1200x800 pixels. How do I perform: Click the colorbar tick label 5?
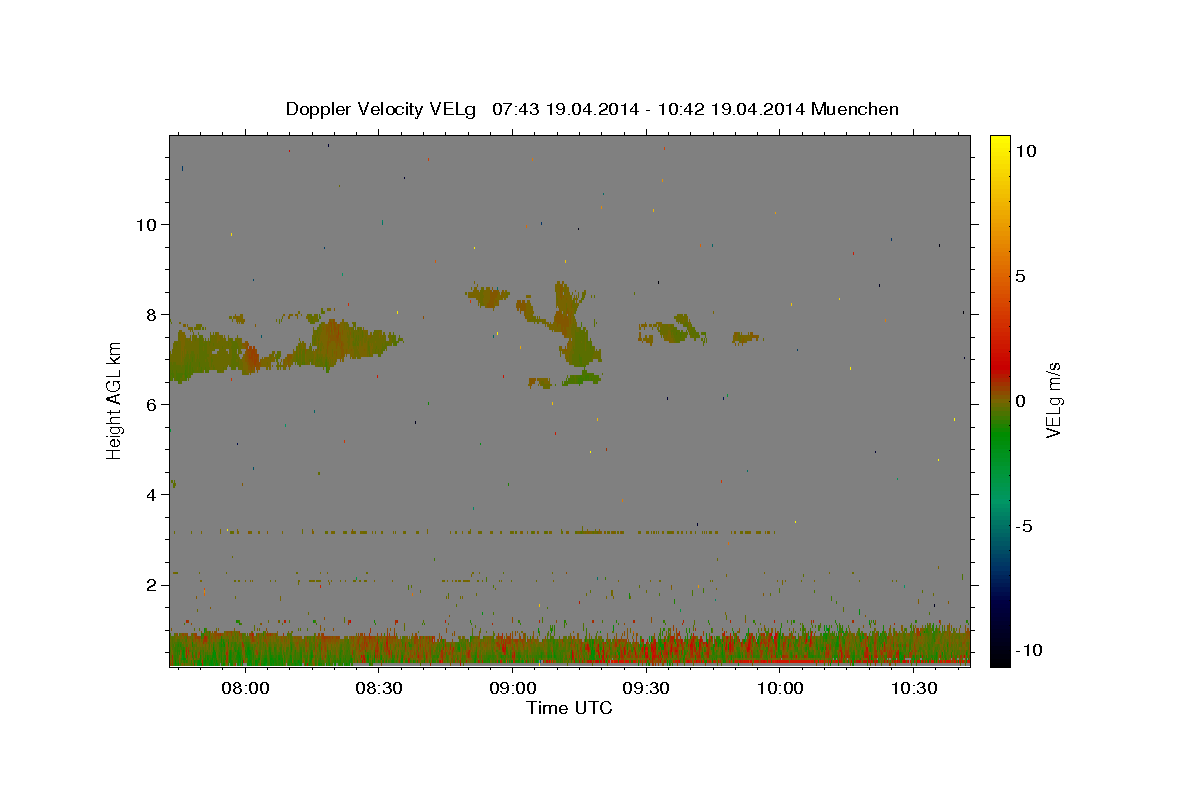coord(1020,276)
